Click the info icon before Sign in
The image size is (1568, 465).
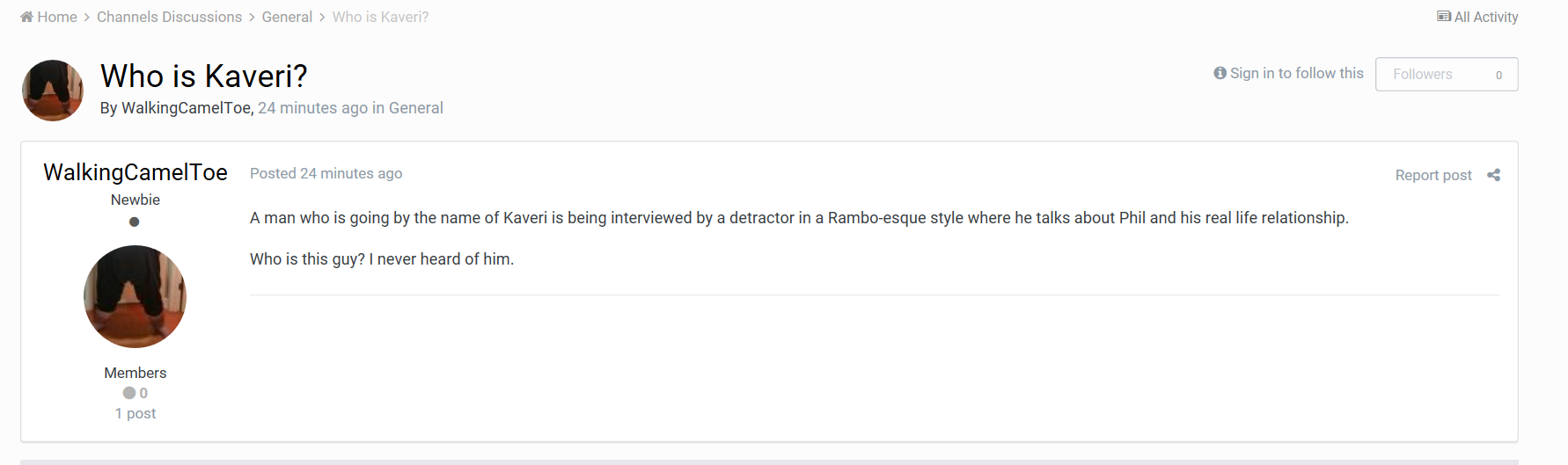[1220, 73]
